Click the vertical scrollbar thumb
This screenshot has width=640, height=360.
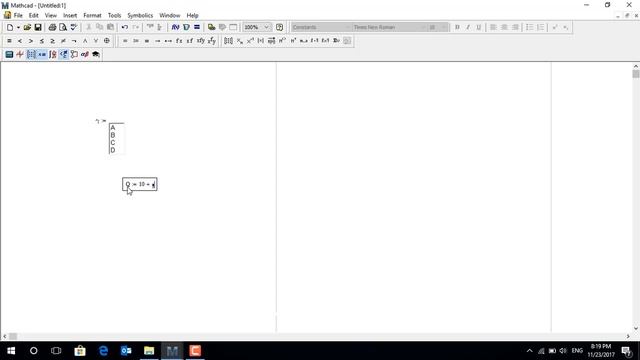[x=636, y=74]
